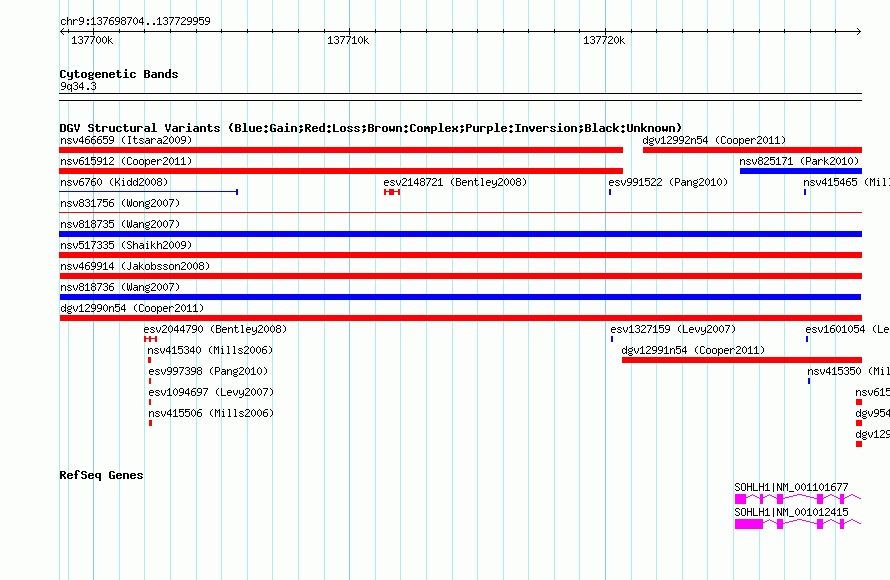The width and height of the screenshot is (890, 580).
Task: Click the nsv469914 (Jakobsson2008) label
Action: coord(135,266)
